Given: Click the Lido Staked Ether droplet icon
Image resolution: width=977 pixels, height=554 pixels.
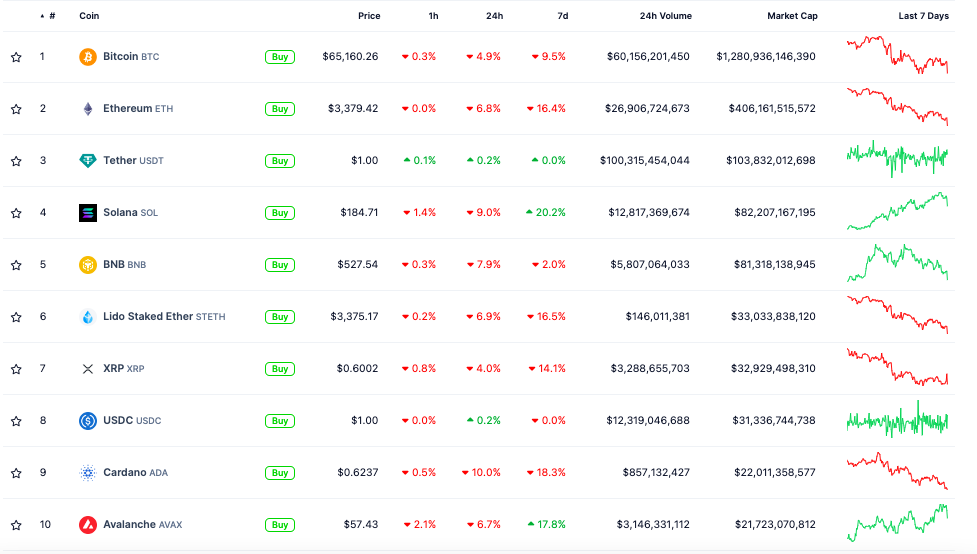Looking at the screenshot, I should click(x=88, y=317).
